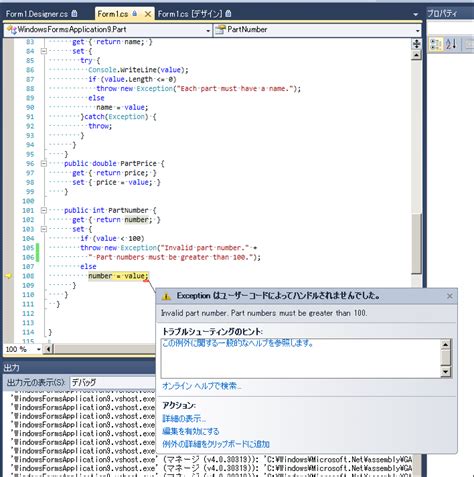The width and height of the screenshot is (474, 477).
Task: Click the horizontal scroll left arrow in editor
Action: click(48, 349)
